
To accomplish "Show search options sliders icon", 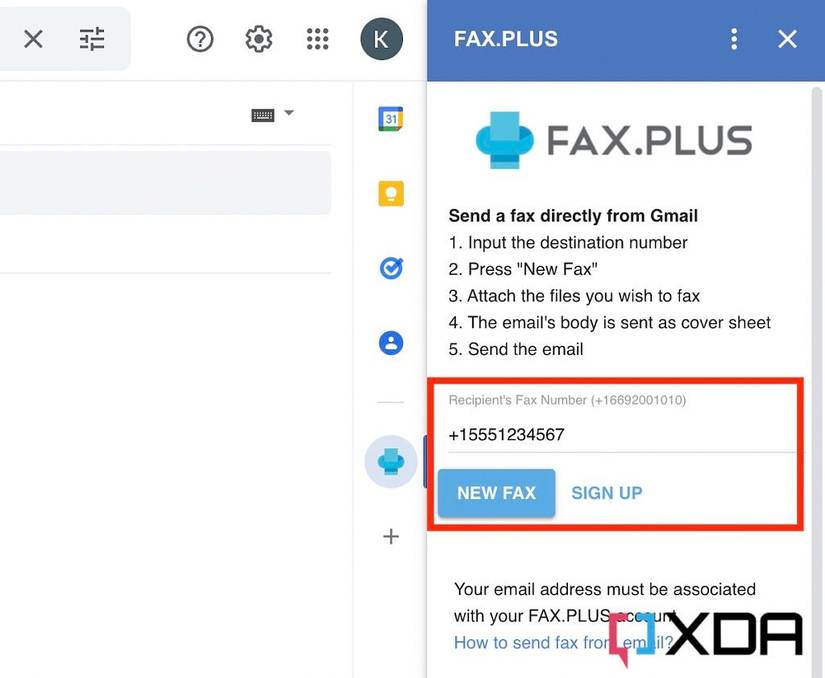I will tap(92, 39).
